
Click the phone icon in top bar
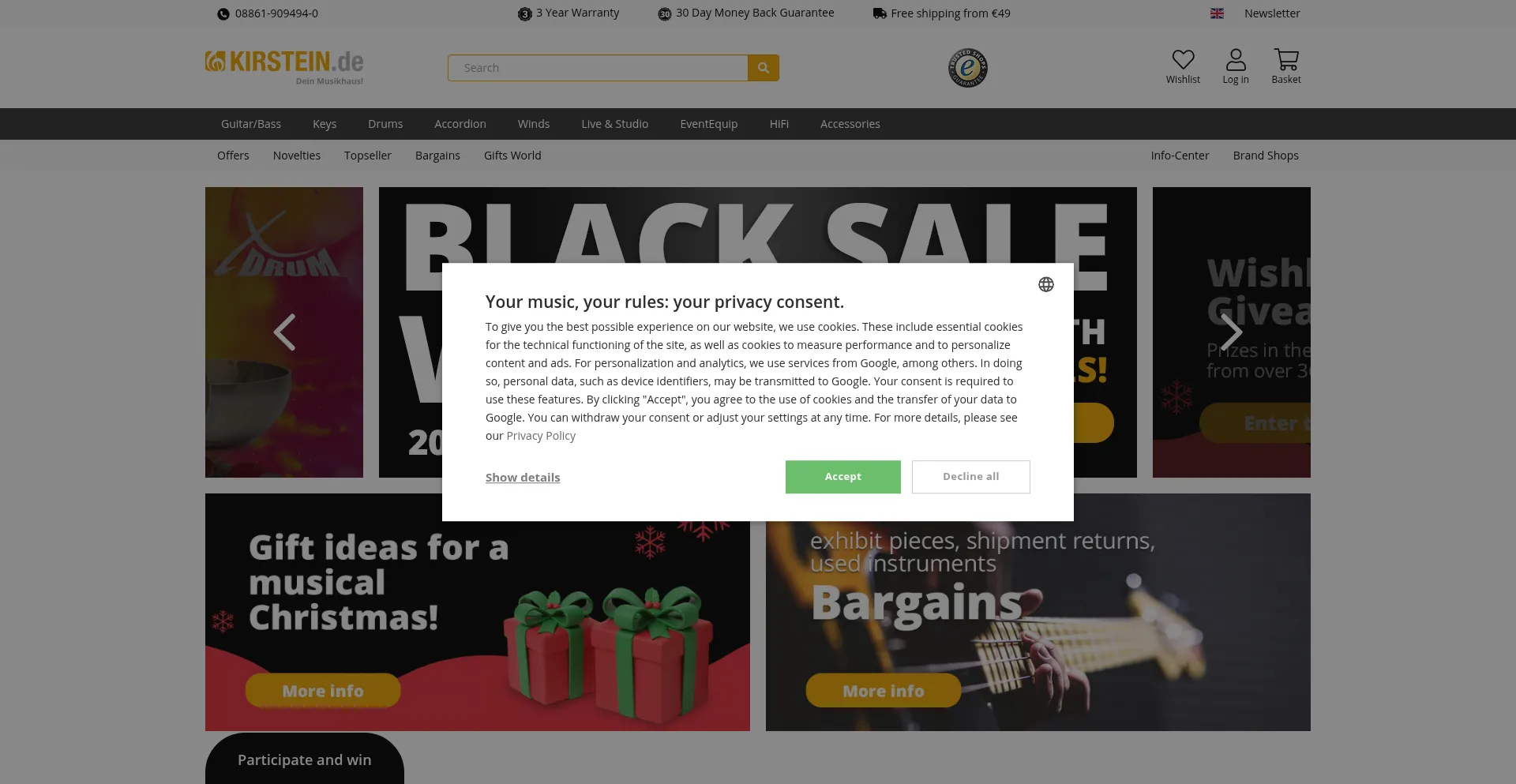(223, 13)
